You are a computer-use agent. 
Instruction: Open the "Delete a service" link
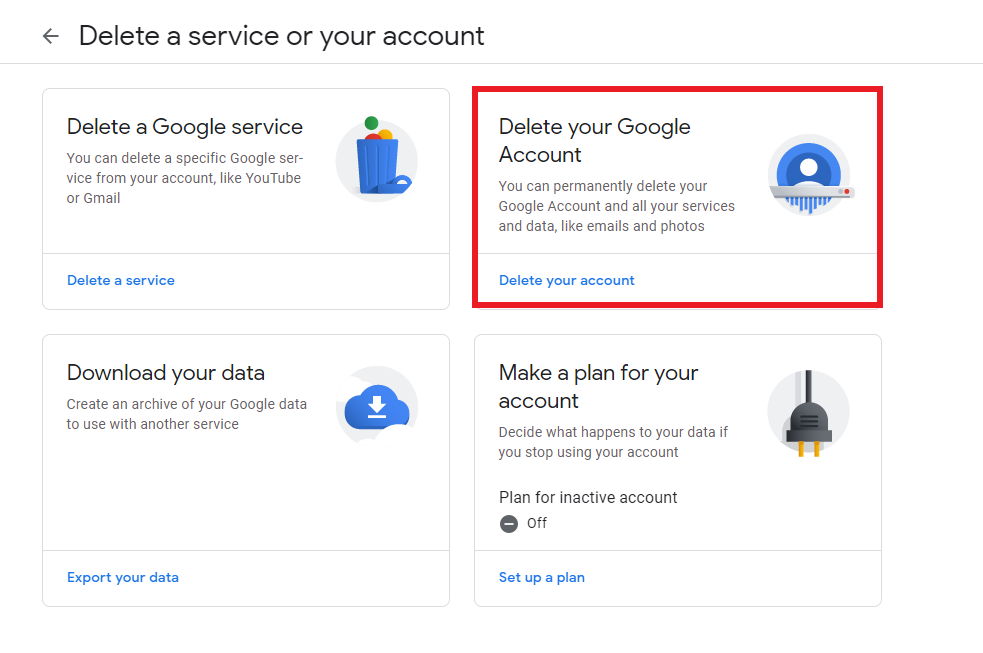(x=121, y=280)
